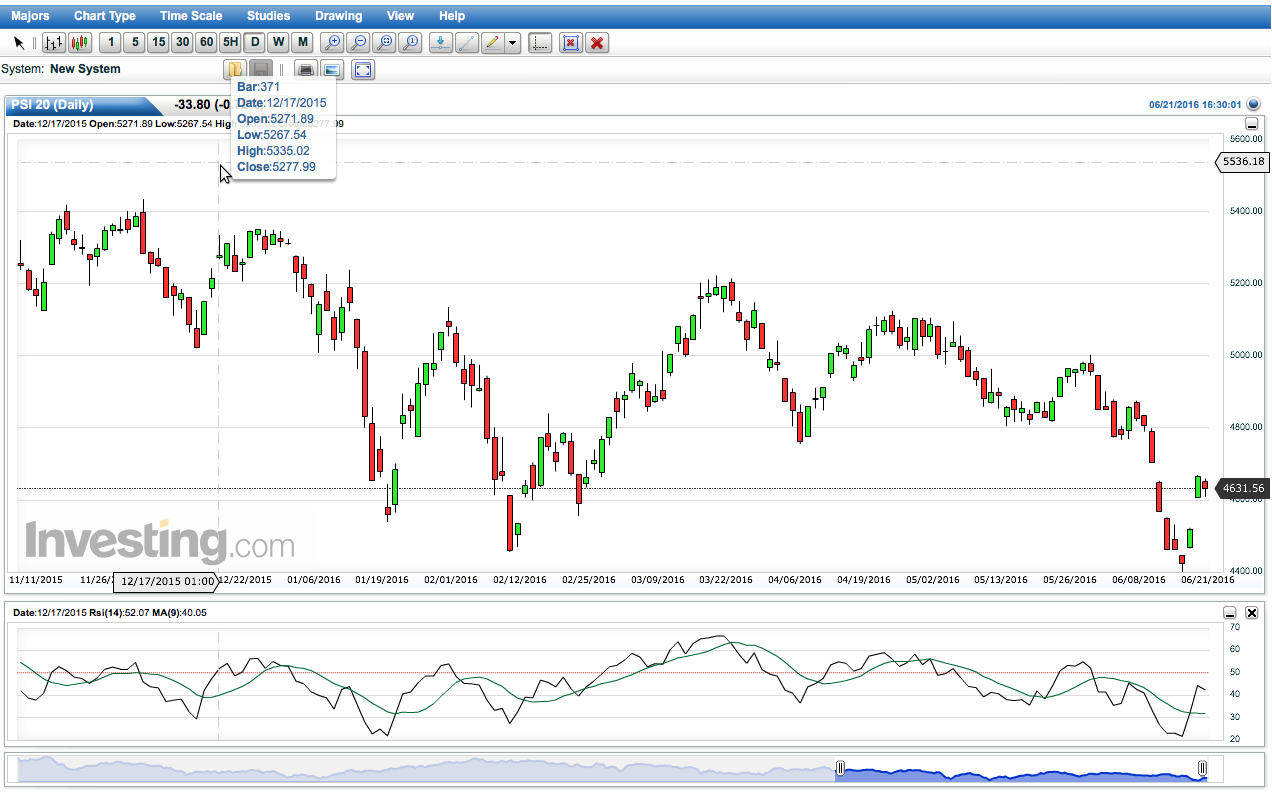Click the print chart icon

307,69
